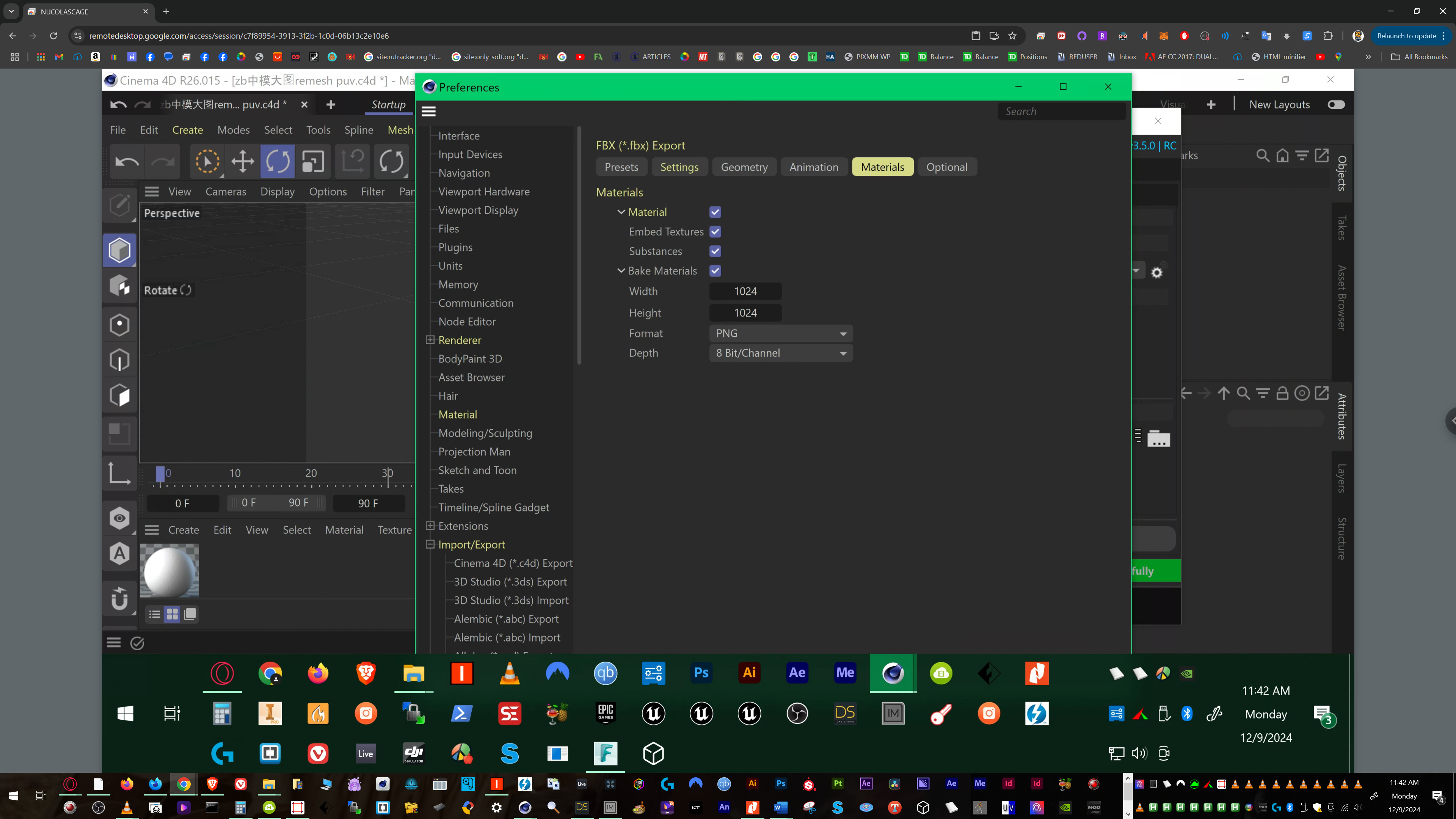Click the Preferences Search field
The width and height of the screenshot is (1456, 819).
[1062, 111]
